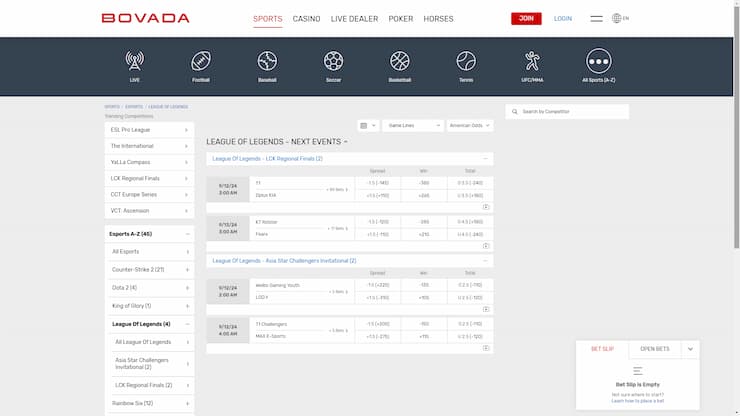Click plus icon under T1 Challengers match
Screen dimensions: 740x416
coord(486,348)
